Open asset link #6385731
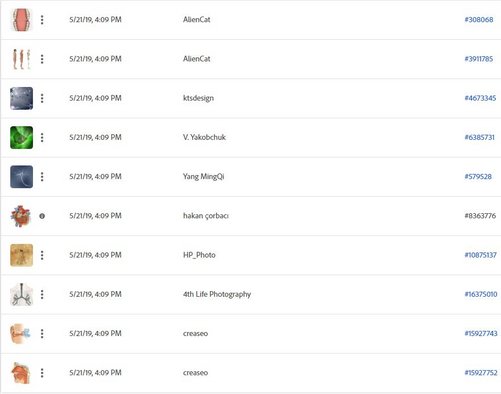The image size is (501, 394). tap(479, 137)
